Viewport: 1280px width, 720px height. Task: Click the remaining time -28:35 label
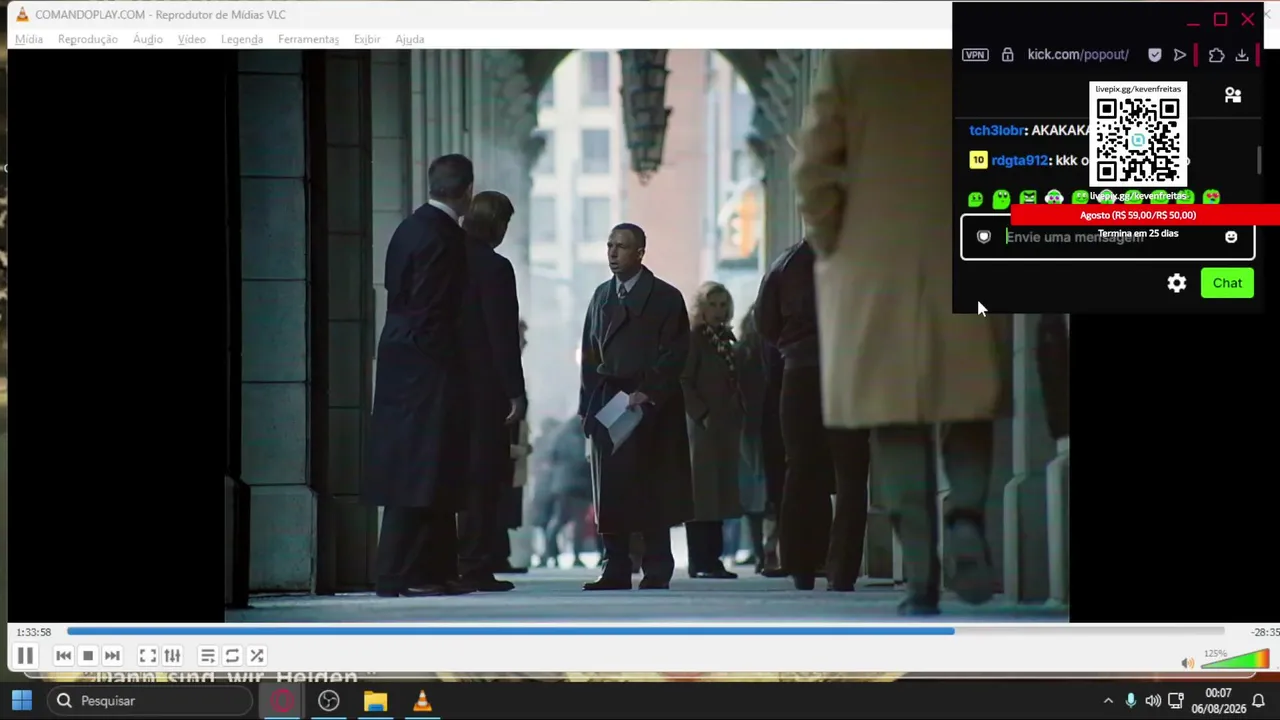coord(1264,632)
